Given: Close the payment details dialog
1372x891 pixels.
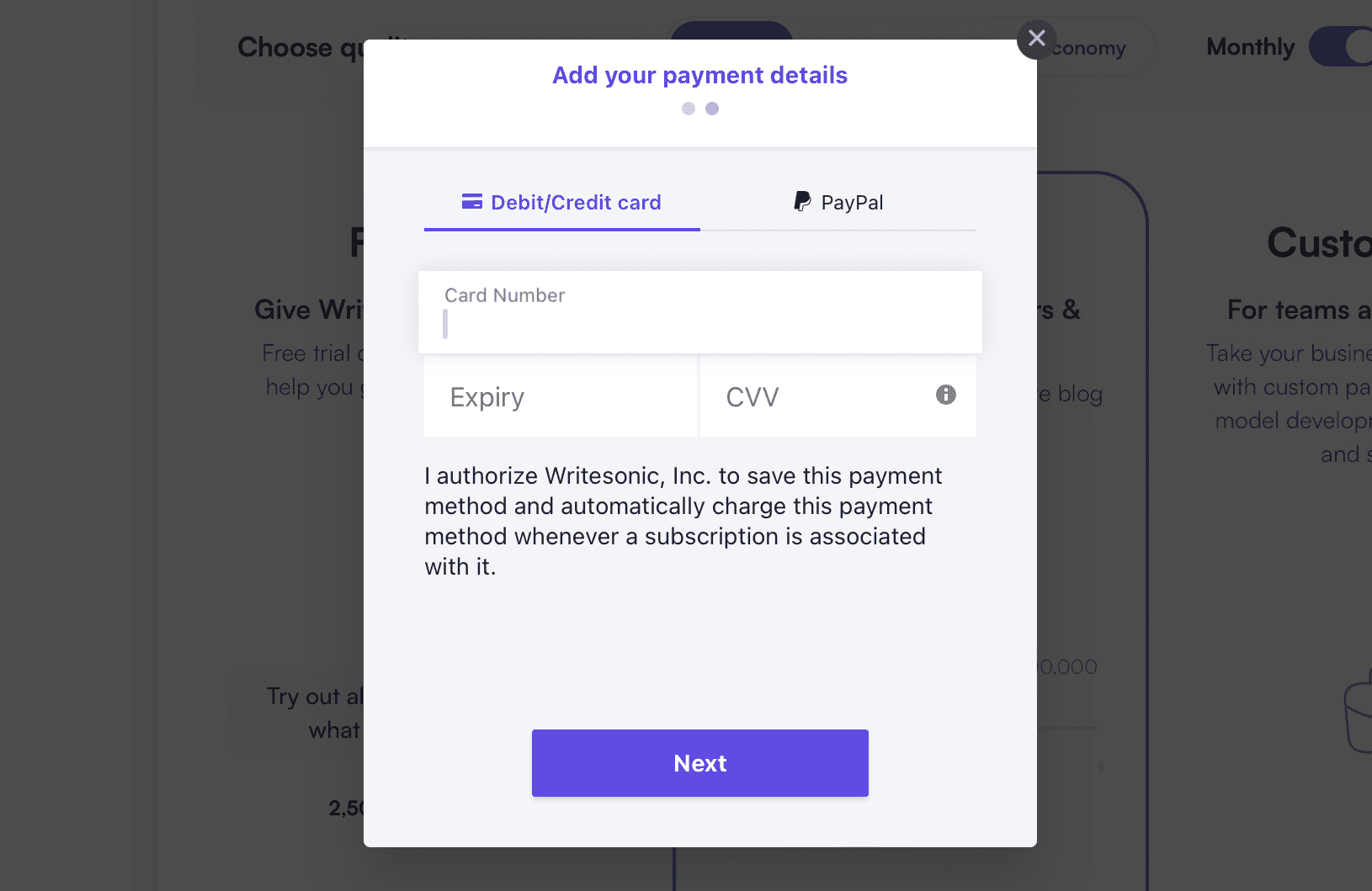Looking at the screenshot, I should (x=1036, y=39).
